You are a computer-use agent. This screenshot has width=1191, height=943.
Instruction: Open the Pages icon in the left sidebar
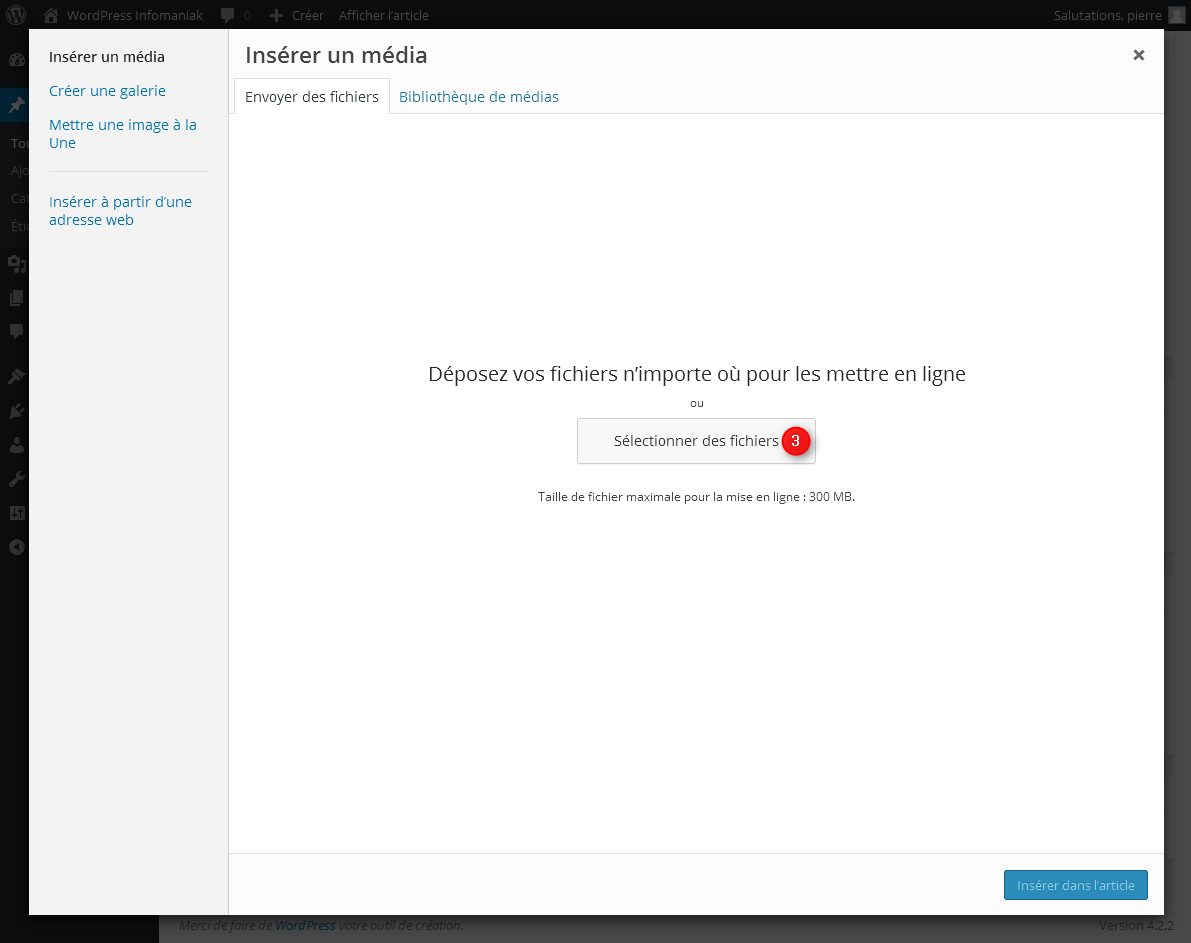(16, 297)
